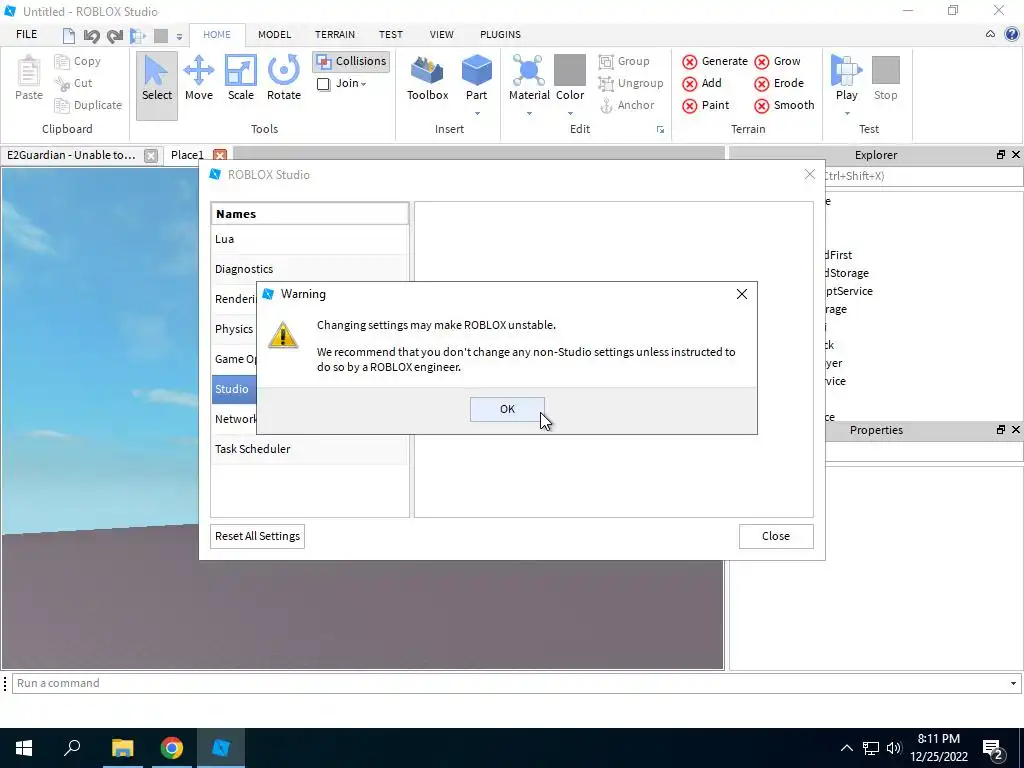Open Part dropdown arrow
Image resolution: width=1024 pixels, height=768 pixels.
[x=477, y=114]
